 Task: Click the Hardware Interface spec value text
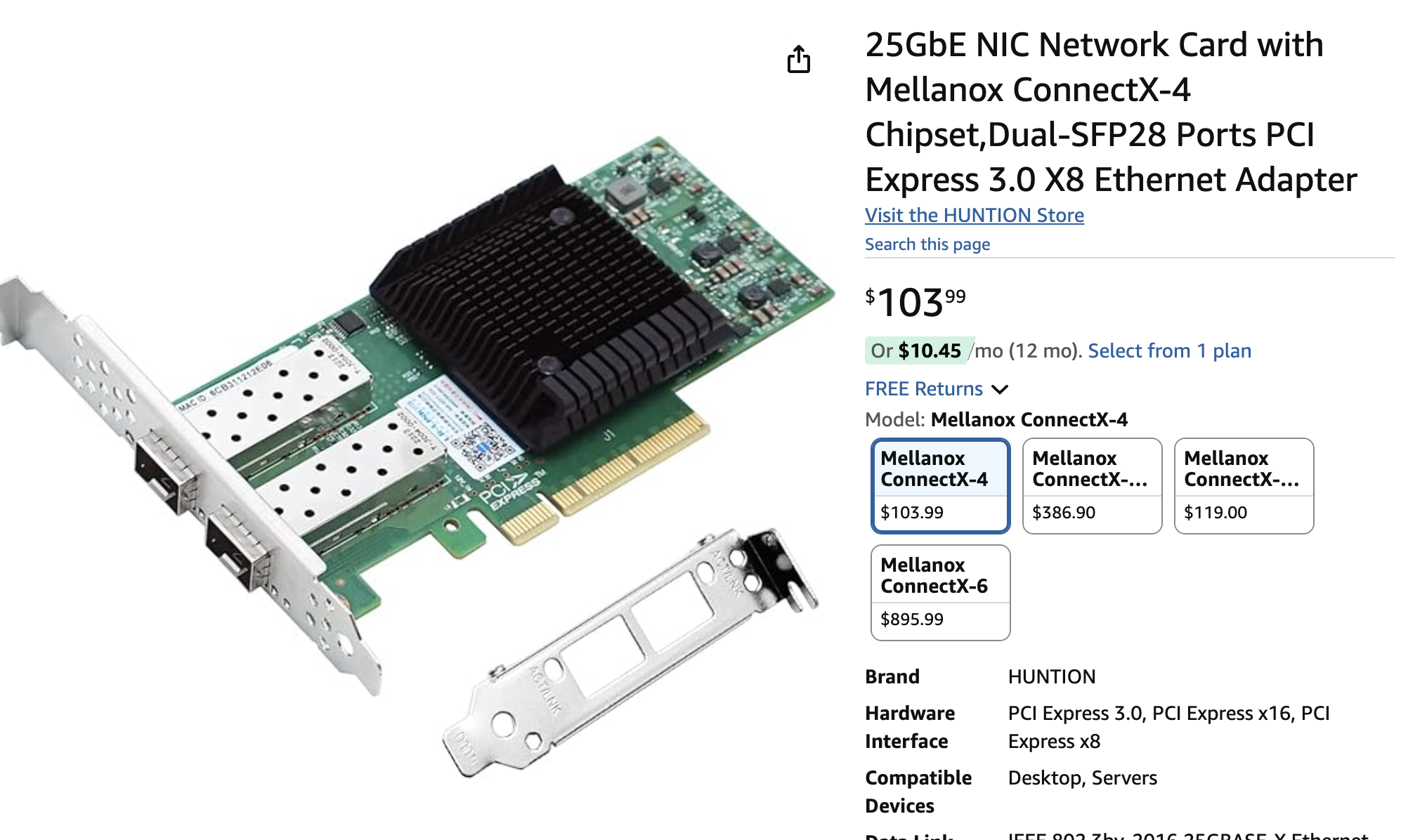[x=1168, y=727]
